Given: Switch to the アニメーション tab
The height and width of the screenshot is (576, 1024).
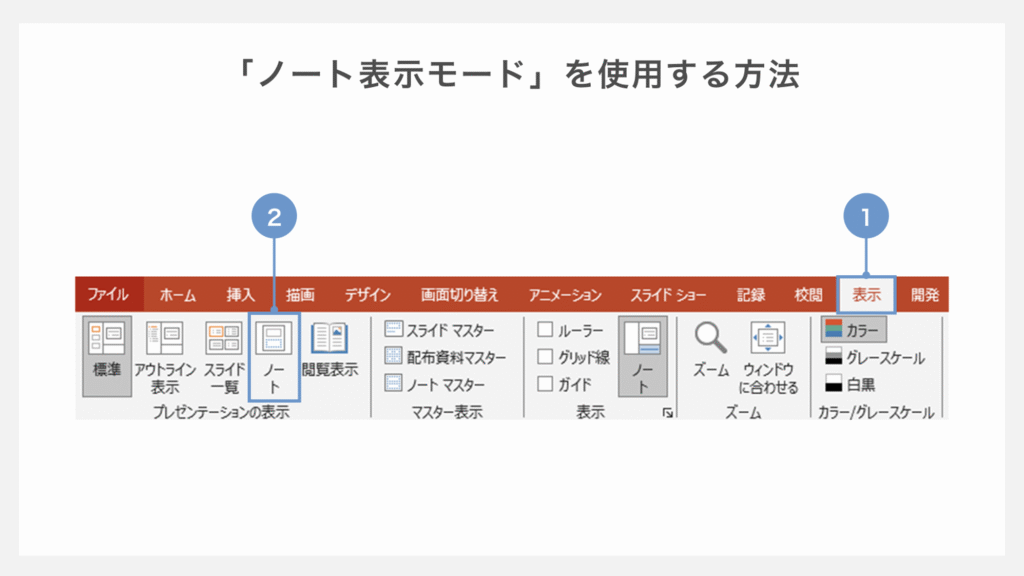Looking at the screenshot, I should 565,295.
